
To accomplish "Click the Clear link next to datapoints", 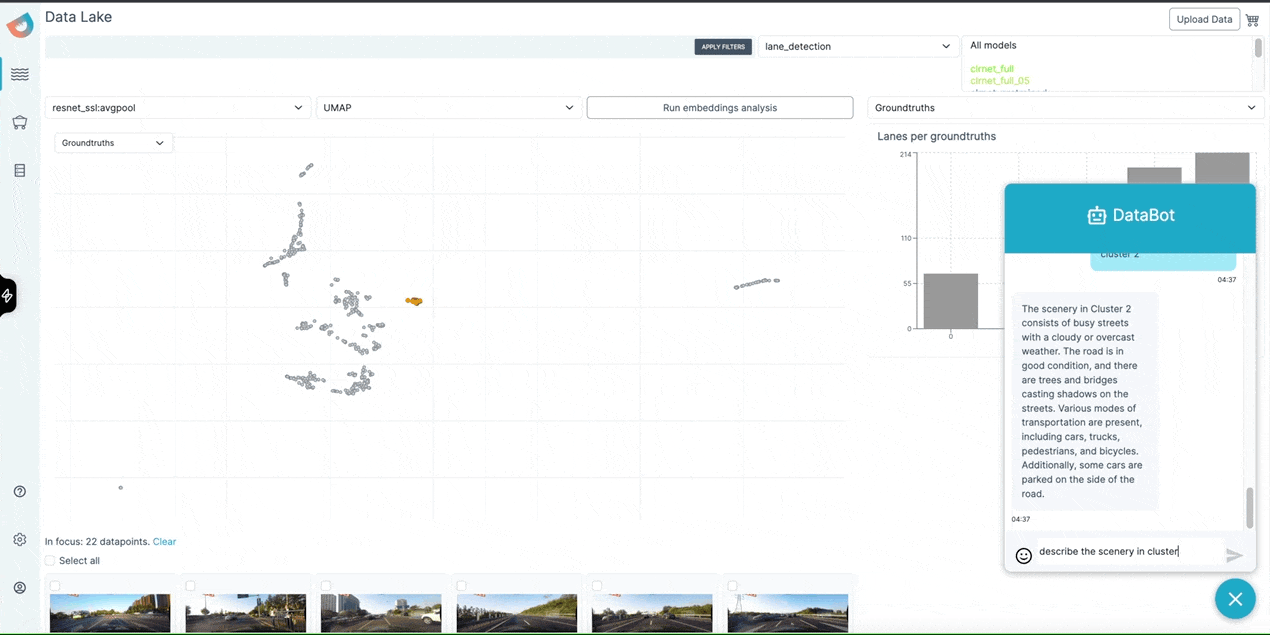I will point(164,542).
